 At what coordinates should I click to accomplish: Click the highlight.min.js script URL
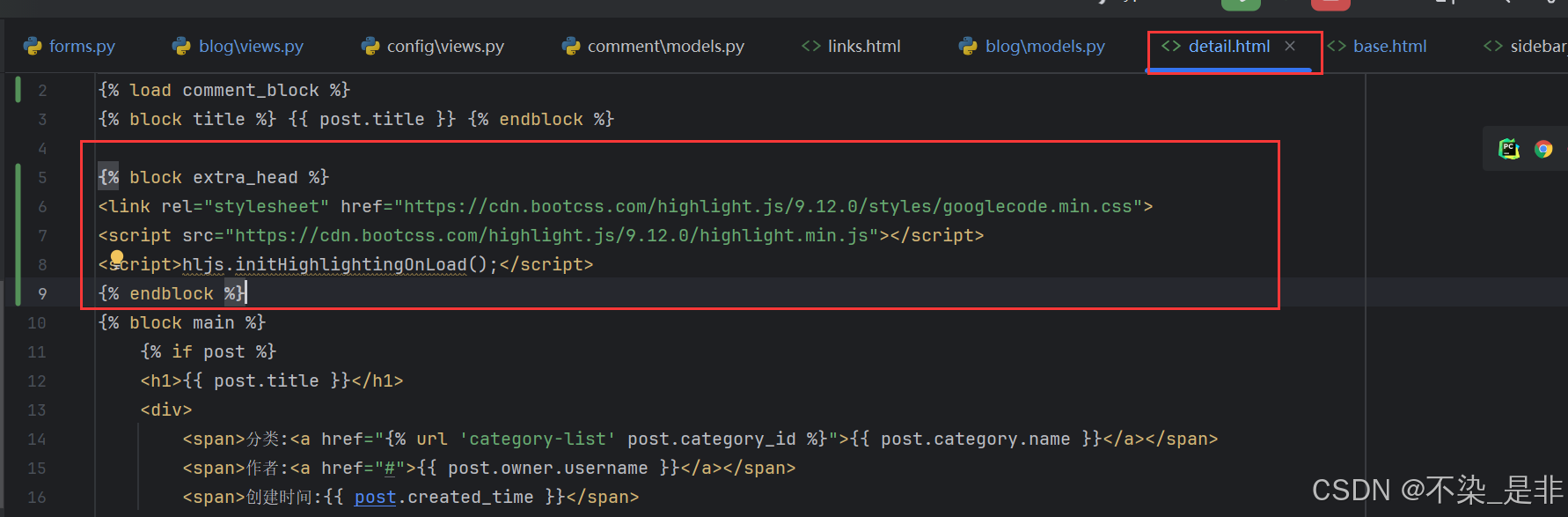pyautogui.click(x=552, y=236)
